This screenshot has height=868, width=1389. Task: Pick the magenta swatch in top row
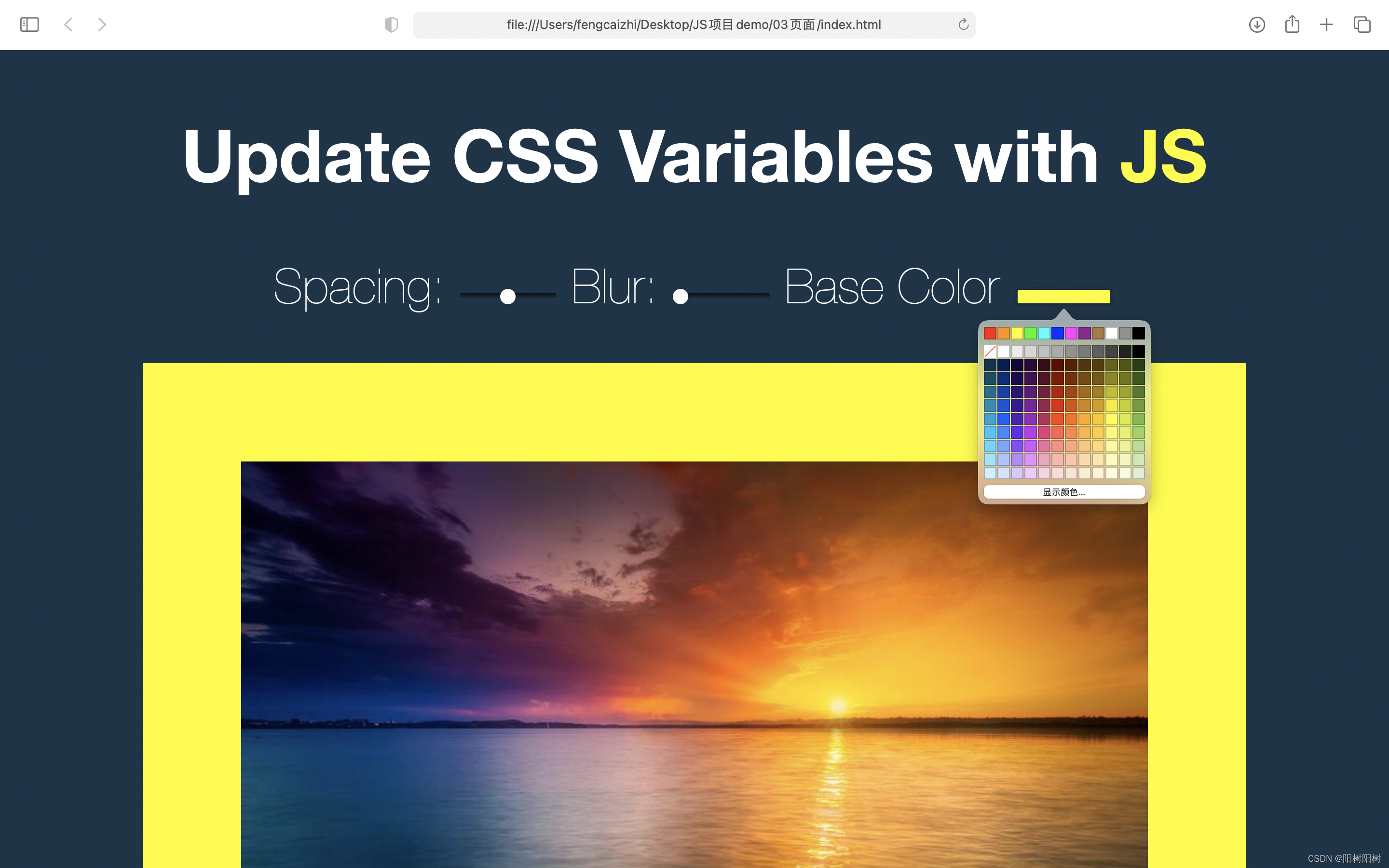click(1071, 333)
